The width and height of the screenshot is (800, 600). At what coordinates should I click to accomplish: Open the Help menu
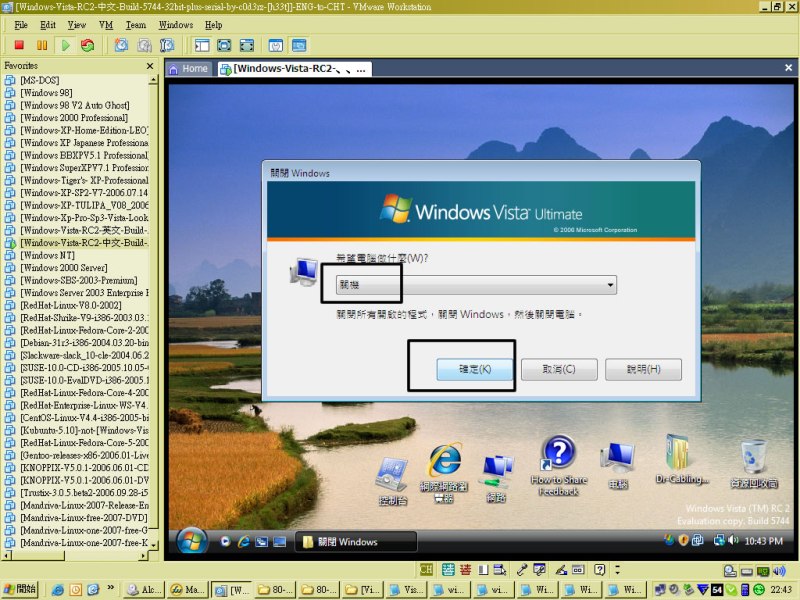click(x=213, y=25)
